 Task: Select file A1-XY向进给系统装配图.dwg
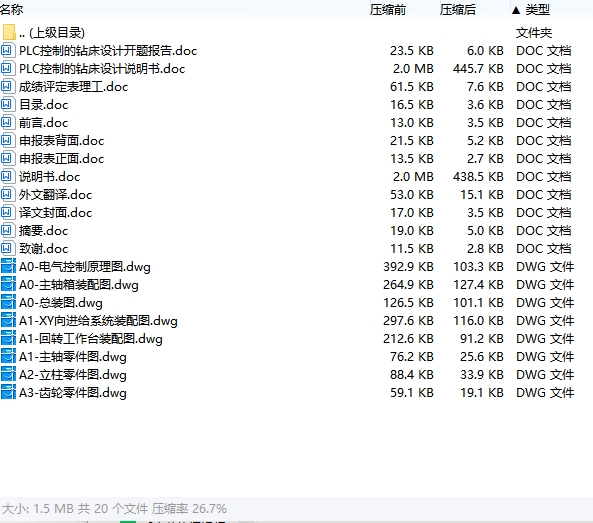(x=98, y=321)
